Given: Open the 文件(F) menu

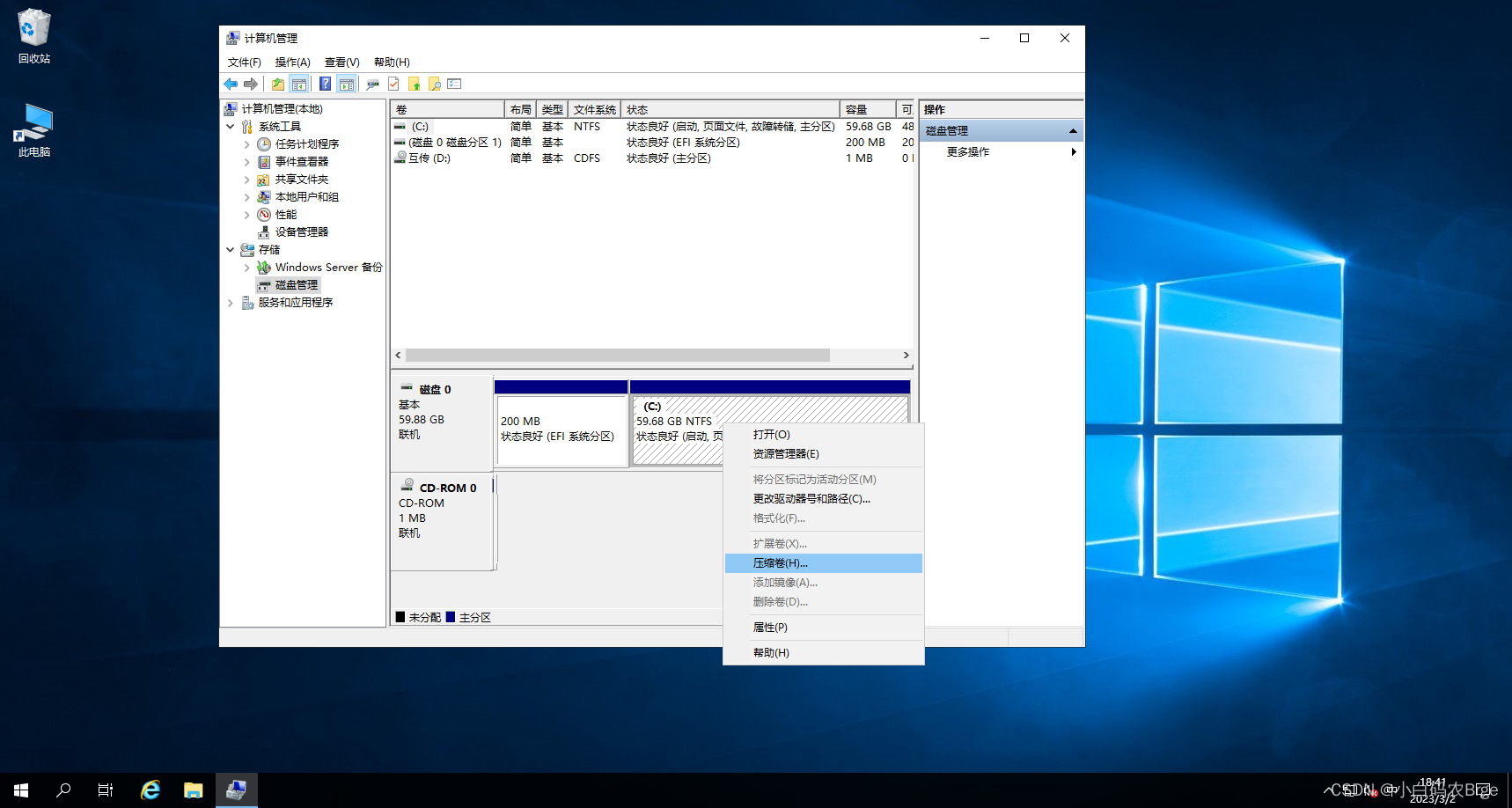Looking at the screenshot, I should click(245, 62).
